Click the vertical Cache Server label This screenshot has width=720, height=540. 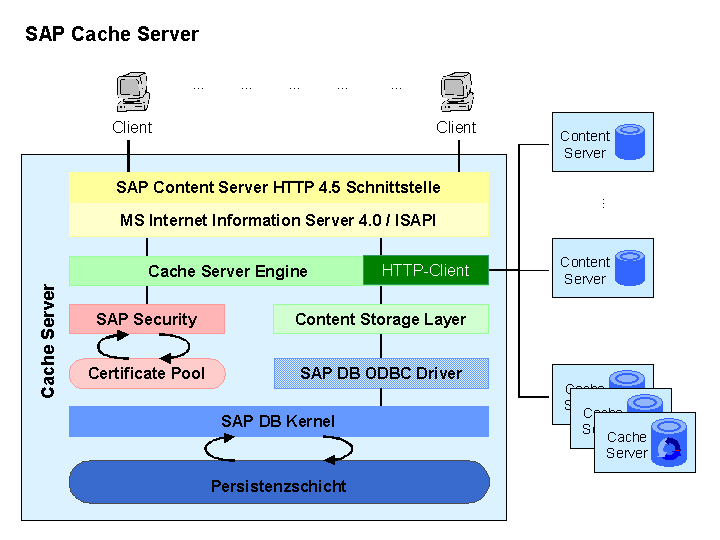(48, 341)
